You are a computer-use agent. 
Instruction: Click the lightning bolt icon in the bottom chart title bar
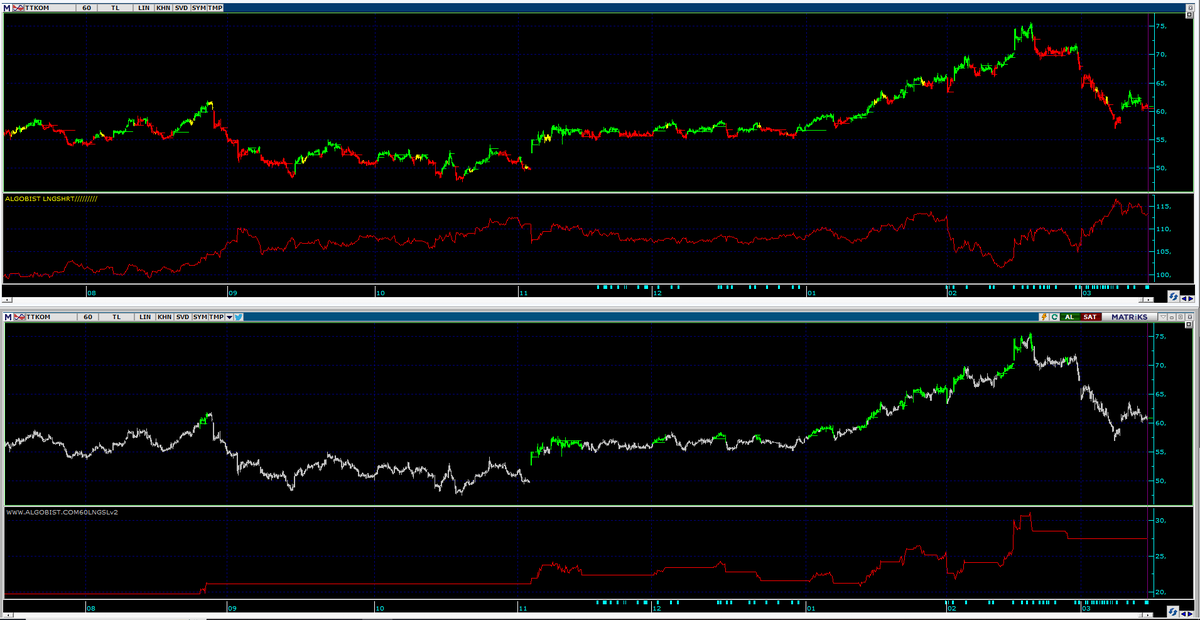pos(1044,317)
